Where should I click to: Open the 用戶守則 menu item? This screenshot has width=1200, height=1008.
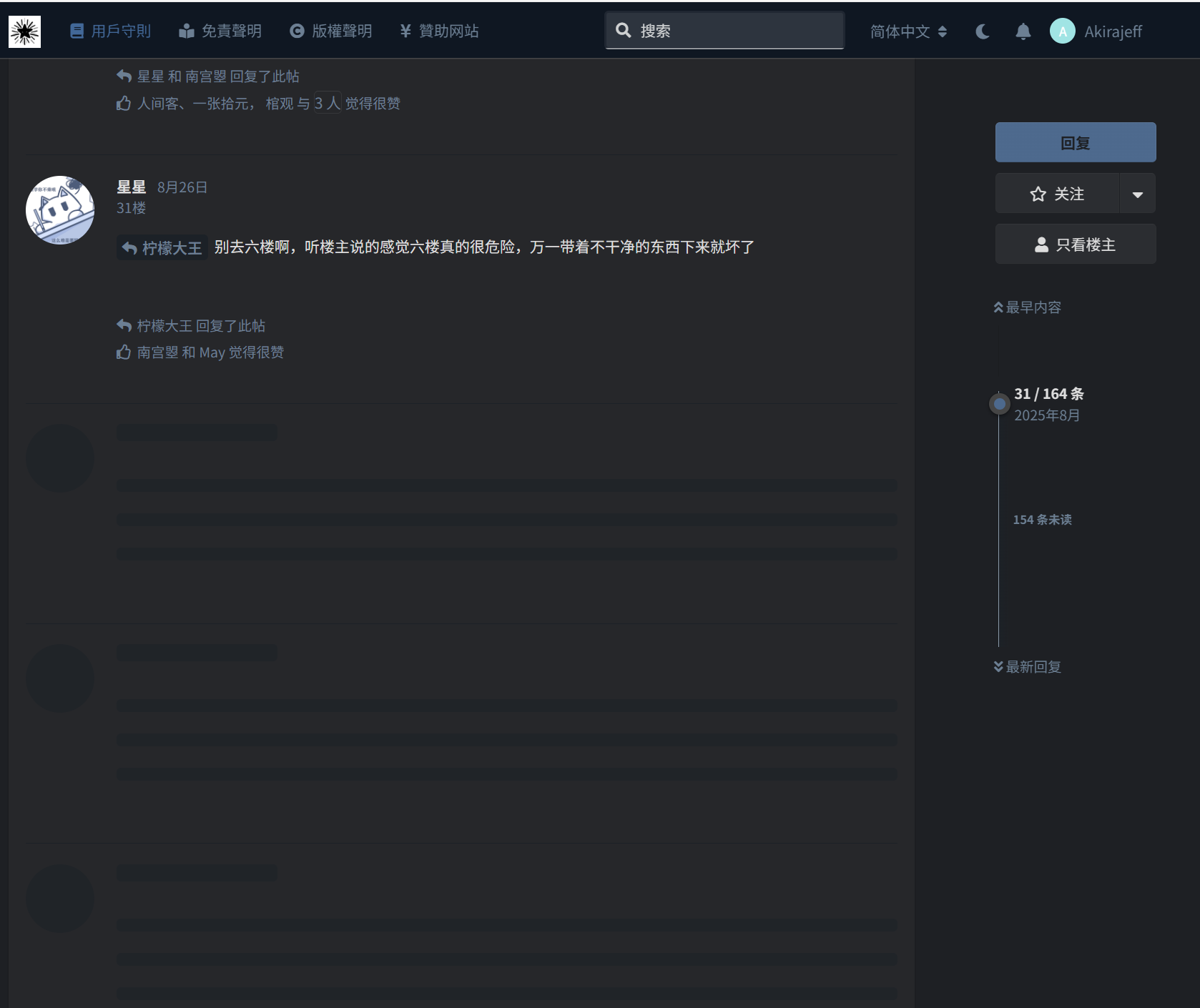(x=111, y=31)
